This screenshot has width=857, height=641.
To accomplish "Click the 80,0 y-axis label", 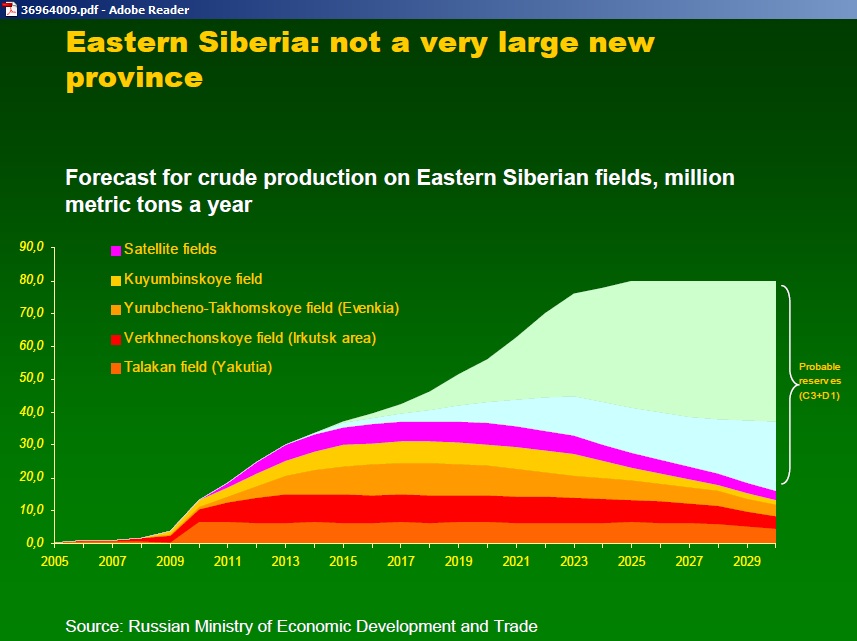I will tap(32, 280).
